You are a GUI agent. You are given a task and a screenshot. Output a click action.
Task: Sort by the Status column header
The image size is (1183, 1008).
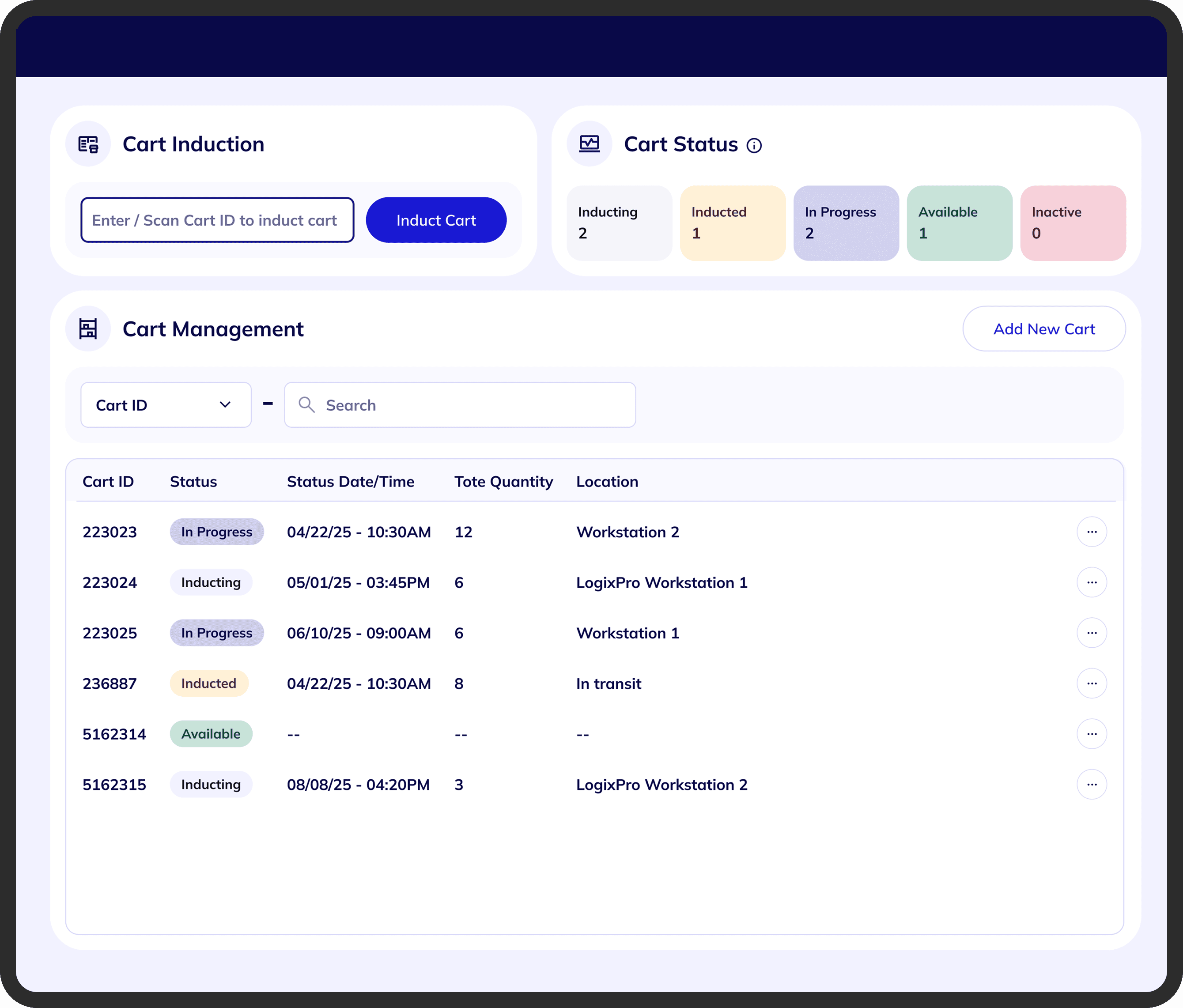click(193, 482)
